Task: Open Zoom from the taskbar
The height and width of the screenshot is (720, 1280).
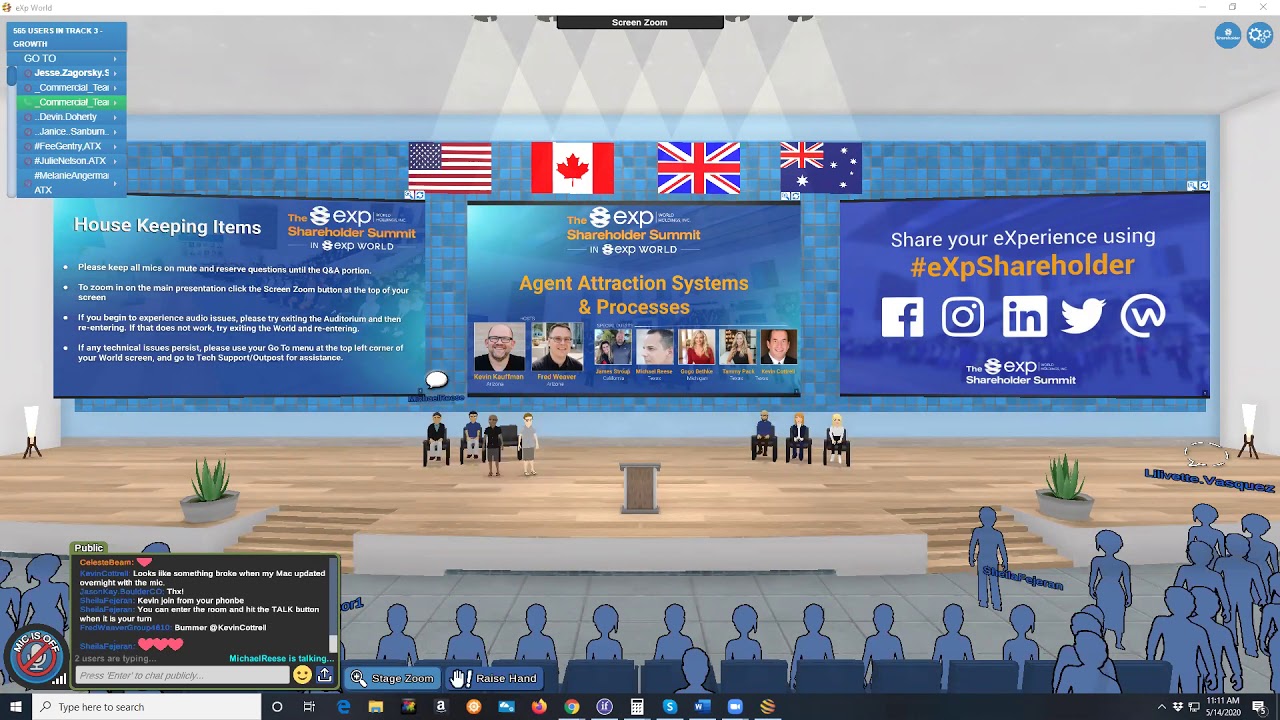Action: tap(735, 707)
